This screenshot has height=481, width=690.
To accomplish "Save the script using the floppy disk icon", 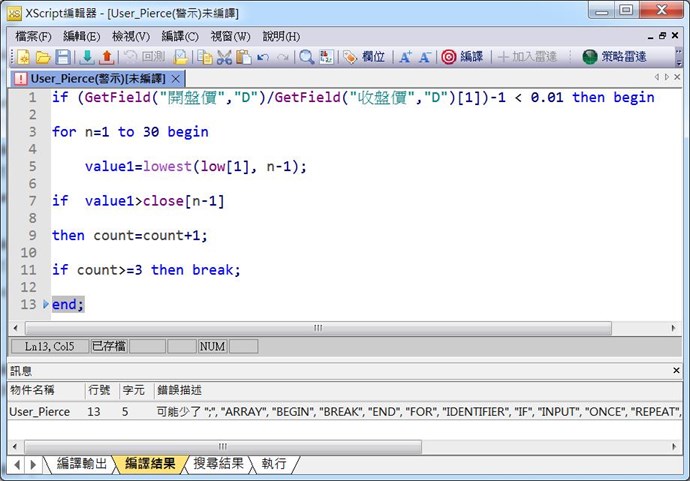I will 63,58.
